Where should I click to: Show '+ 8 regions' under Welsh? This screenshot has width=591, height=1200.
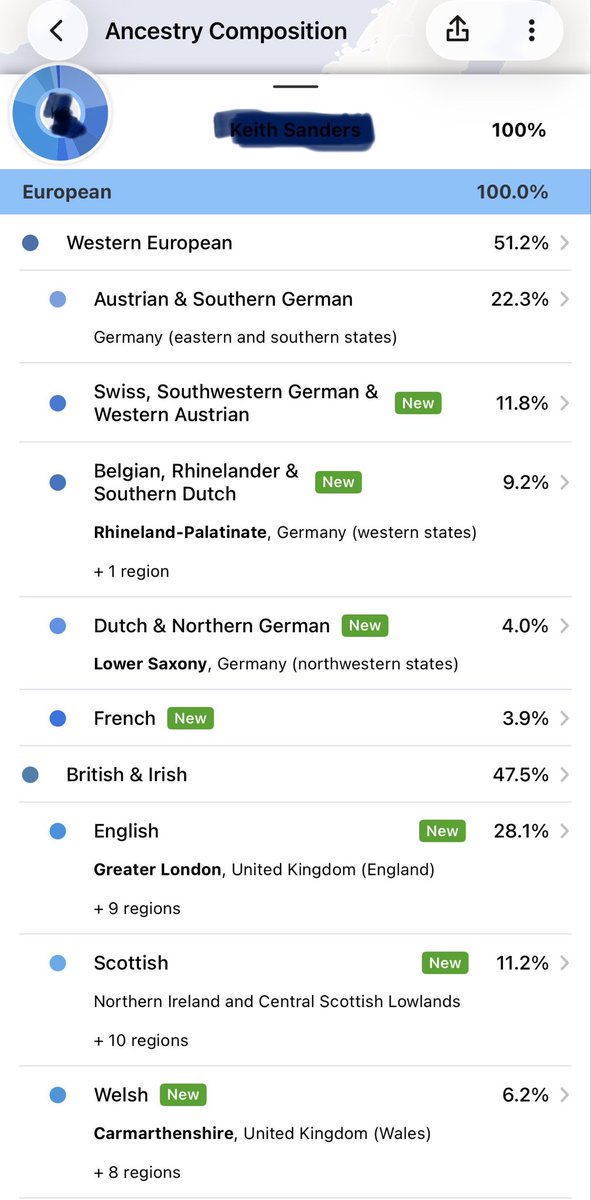click(x=137, y=1173)
